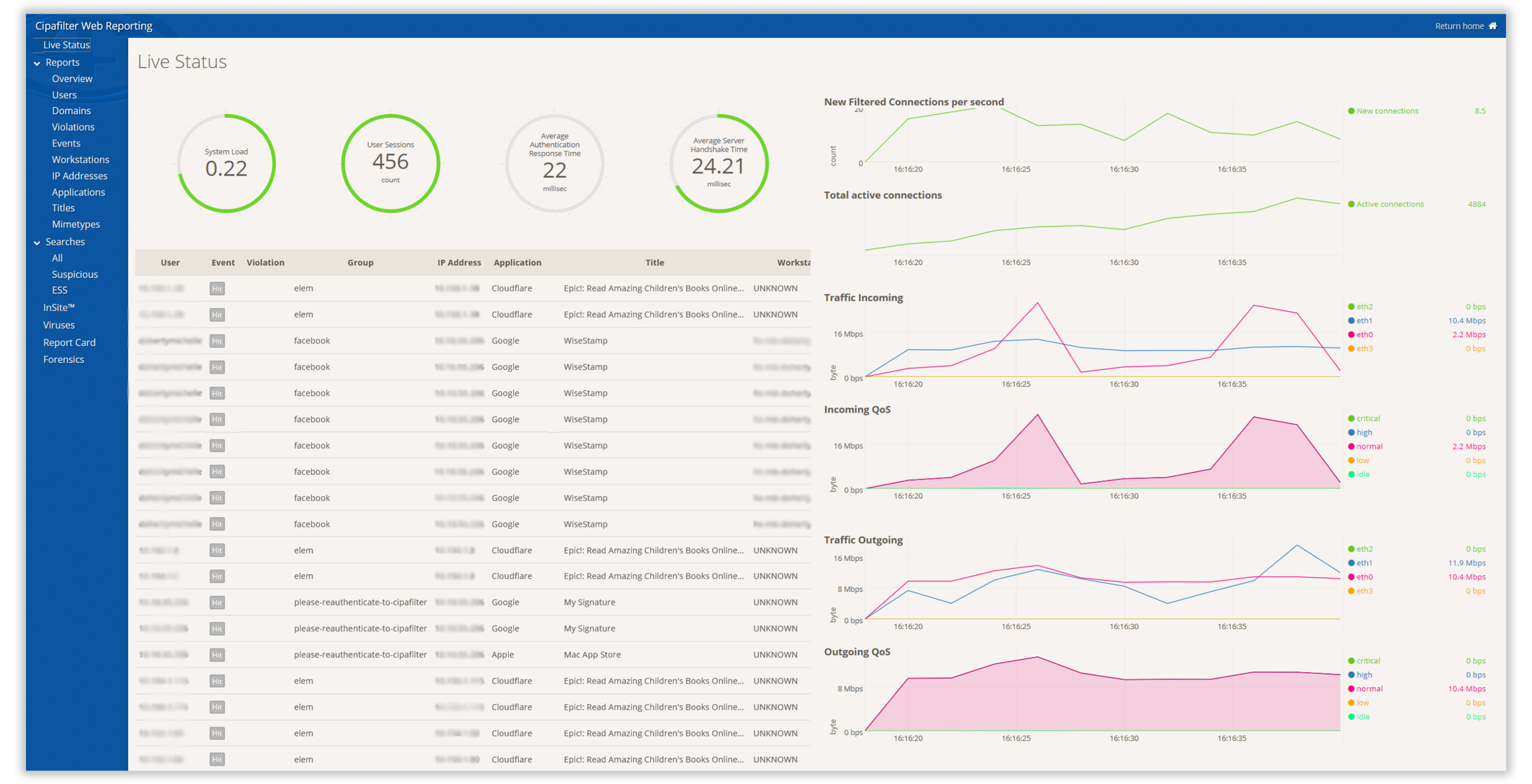Screen dimensions: 1532x784
Task: Click the Return home house icon
Action: coord(1492,26)
